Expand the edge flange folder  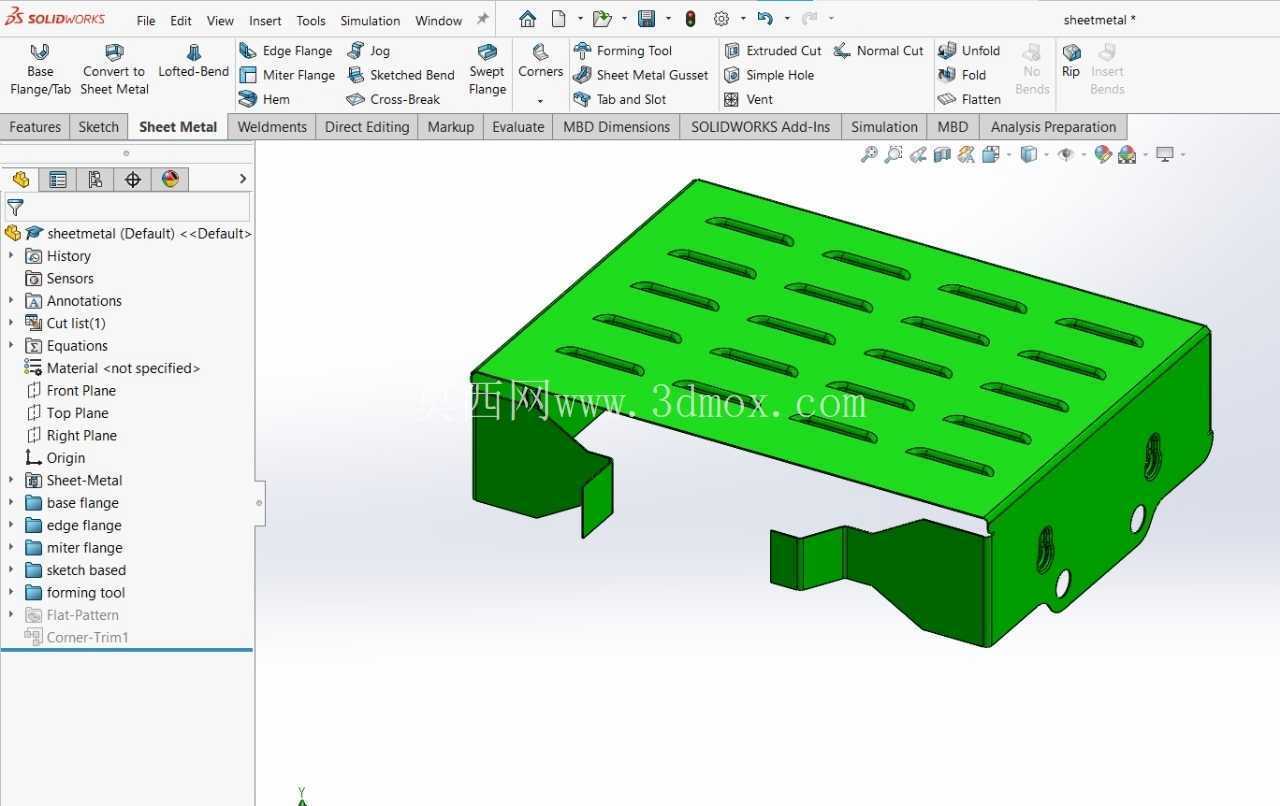[12, 525]
